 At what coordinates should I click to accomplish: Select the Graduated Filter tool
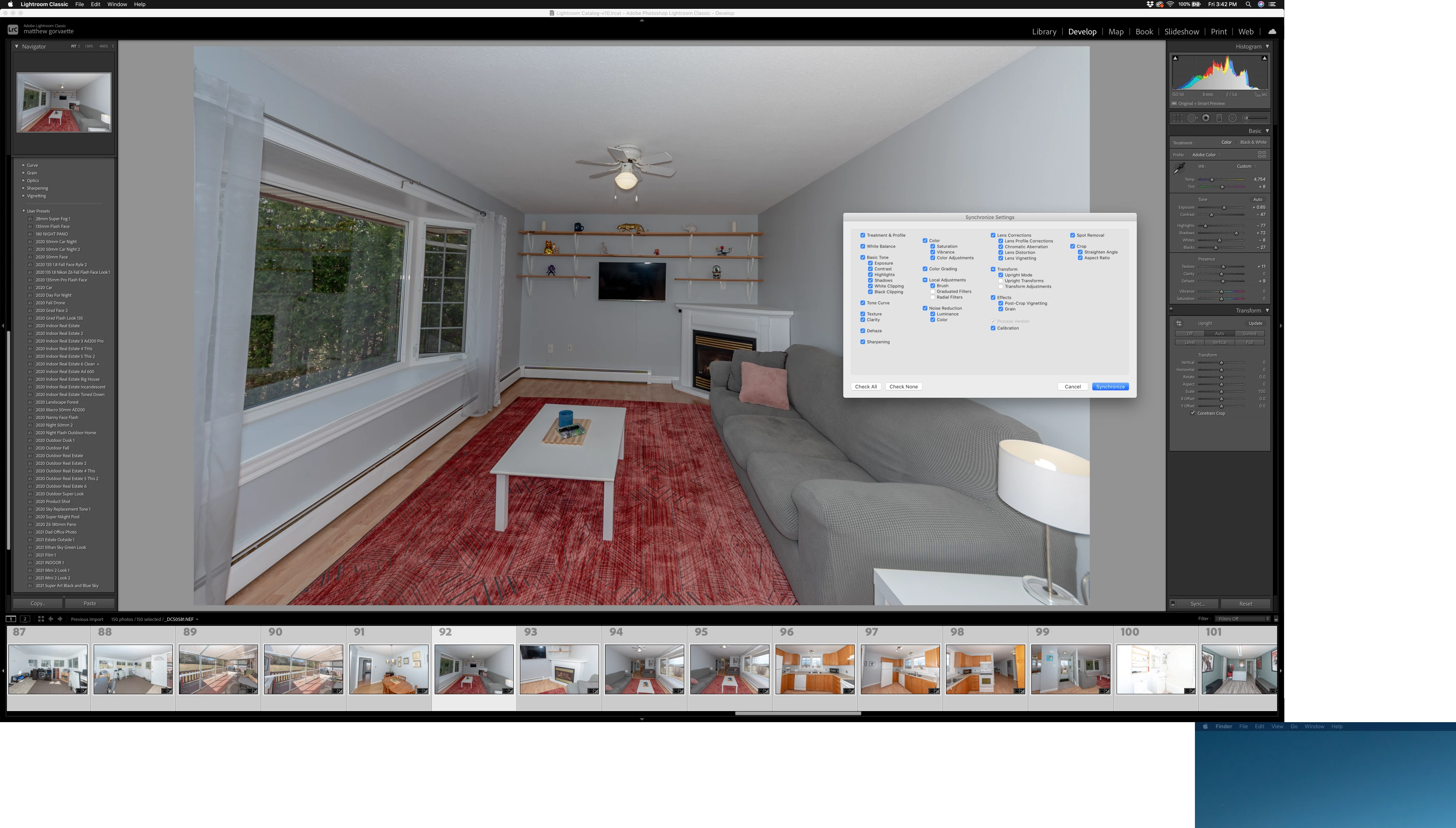click(x=1219, y=118)
